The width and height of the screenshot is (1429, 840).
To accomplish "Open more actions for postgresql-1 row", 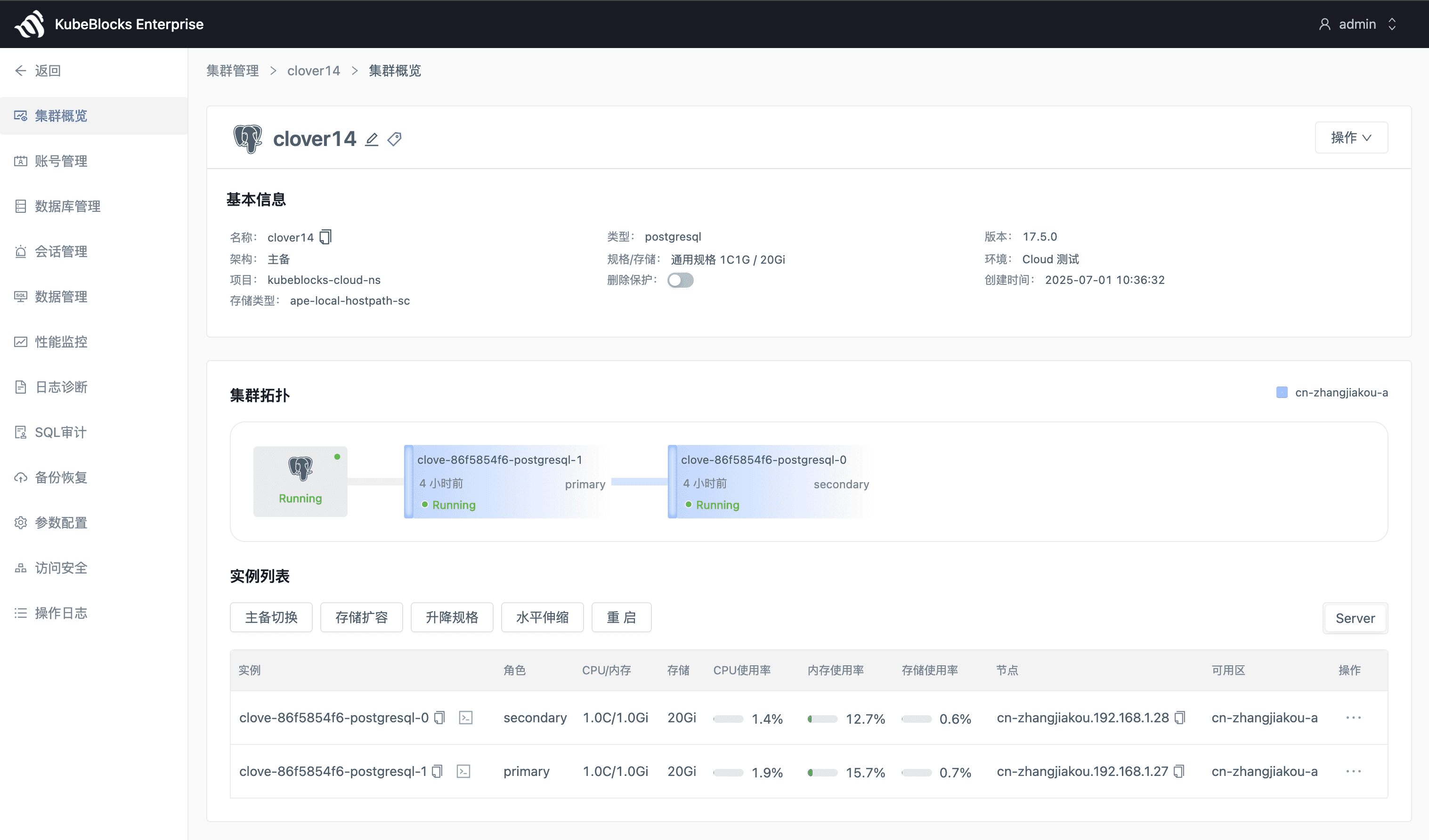I will 1353,771.
